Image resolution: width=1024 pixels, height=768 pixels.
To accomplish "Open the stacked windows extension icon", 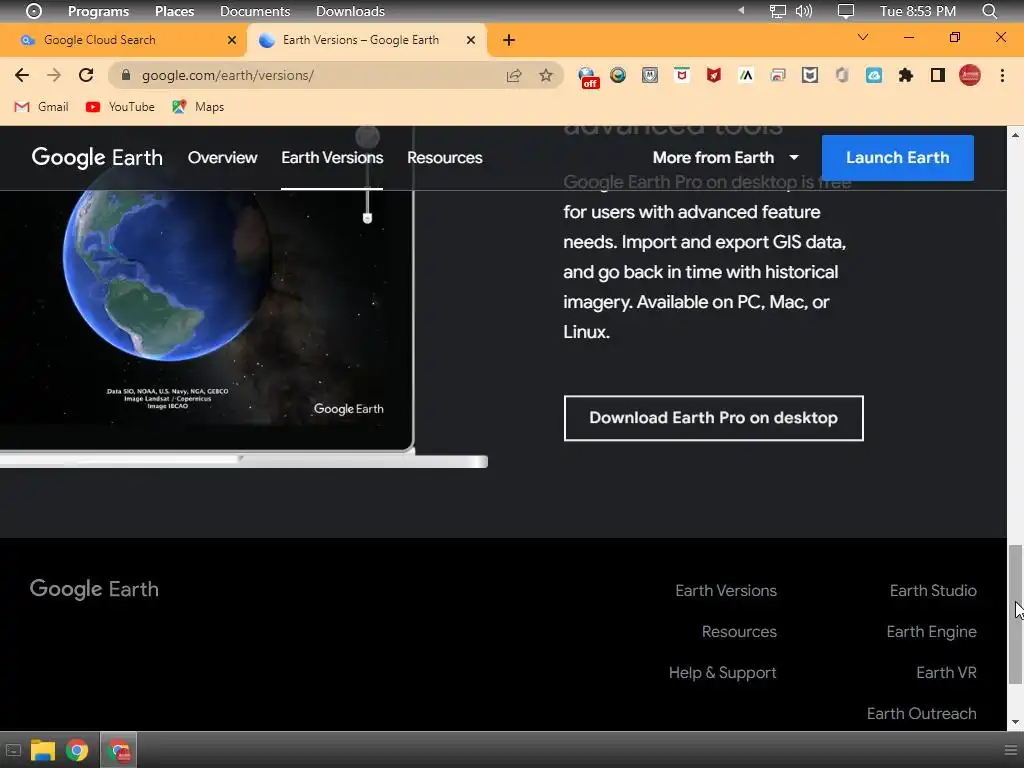I will click(x=778, y=75).
